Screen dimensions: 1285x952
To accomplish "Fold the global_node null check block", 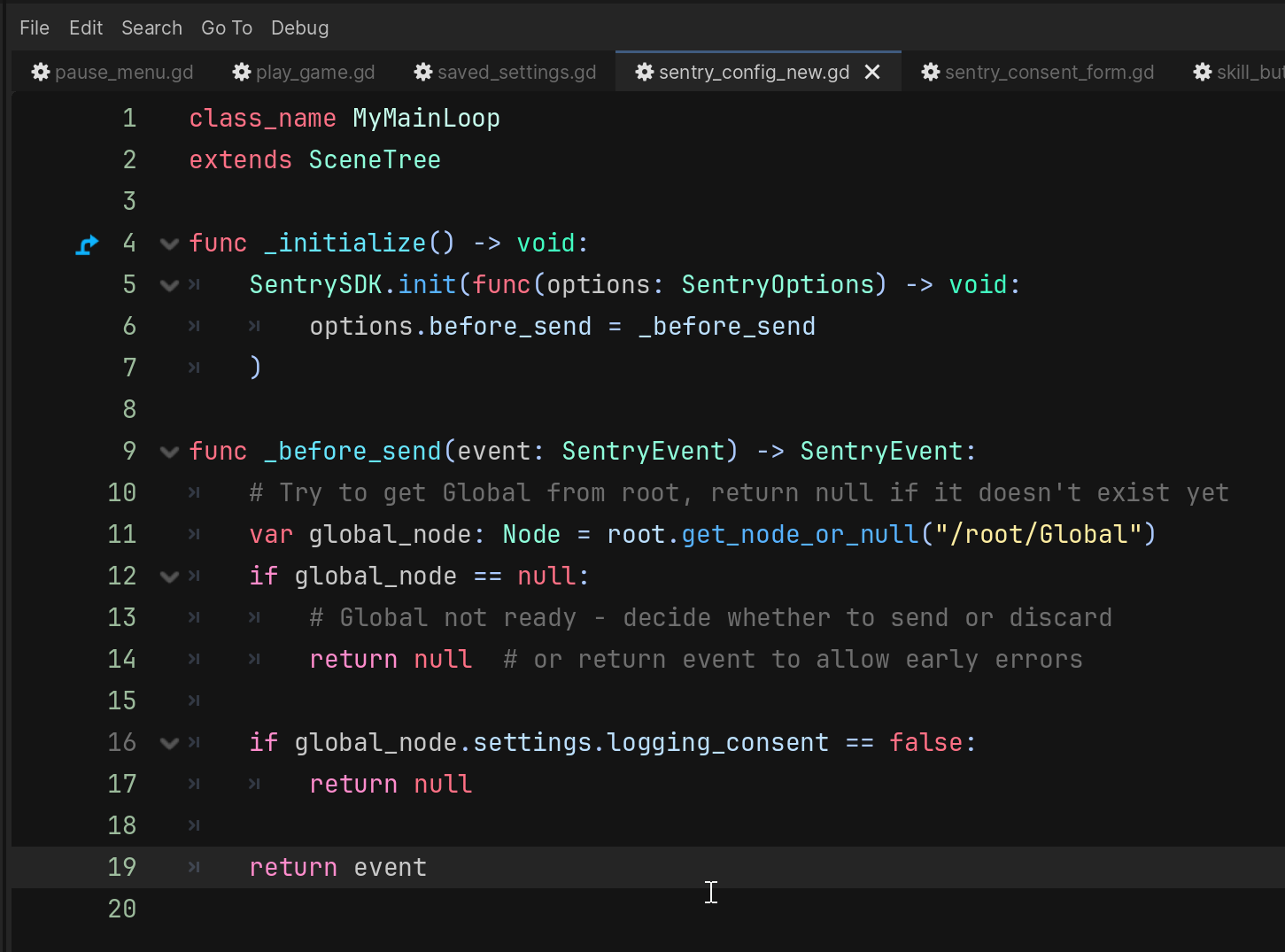I will tap(169, 577).
